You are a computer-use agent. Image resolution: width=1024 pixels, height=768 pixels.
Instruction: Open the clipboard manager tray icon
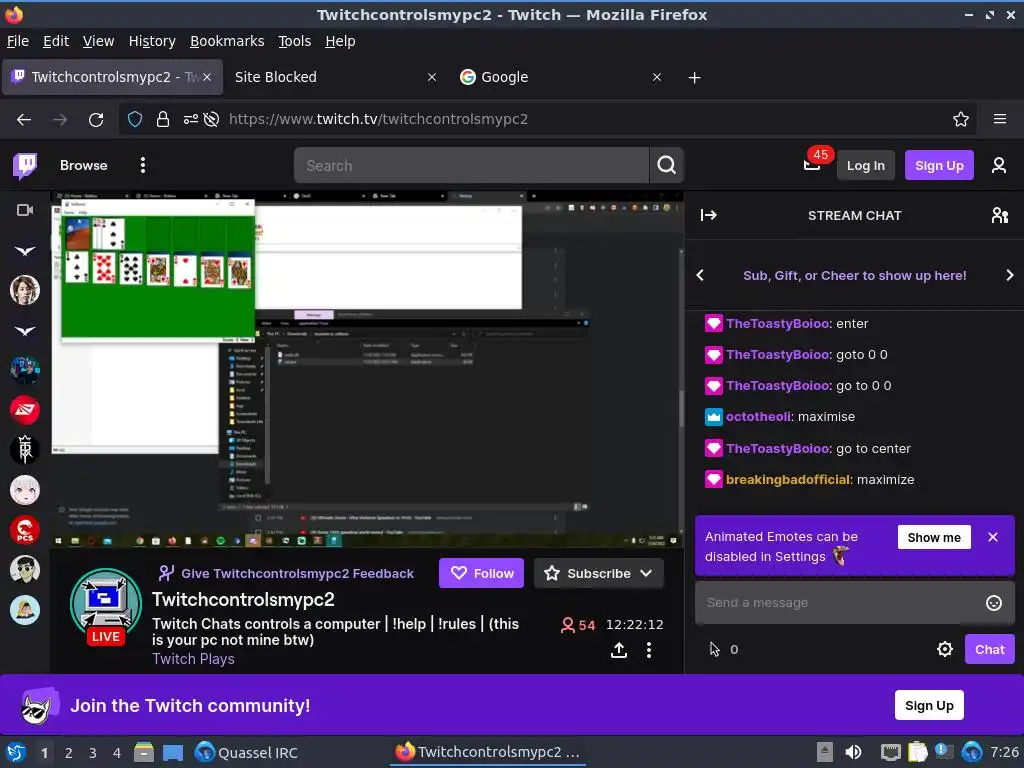pos(918,752)
